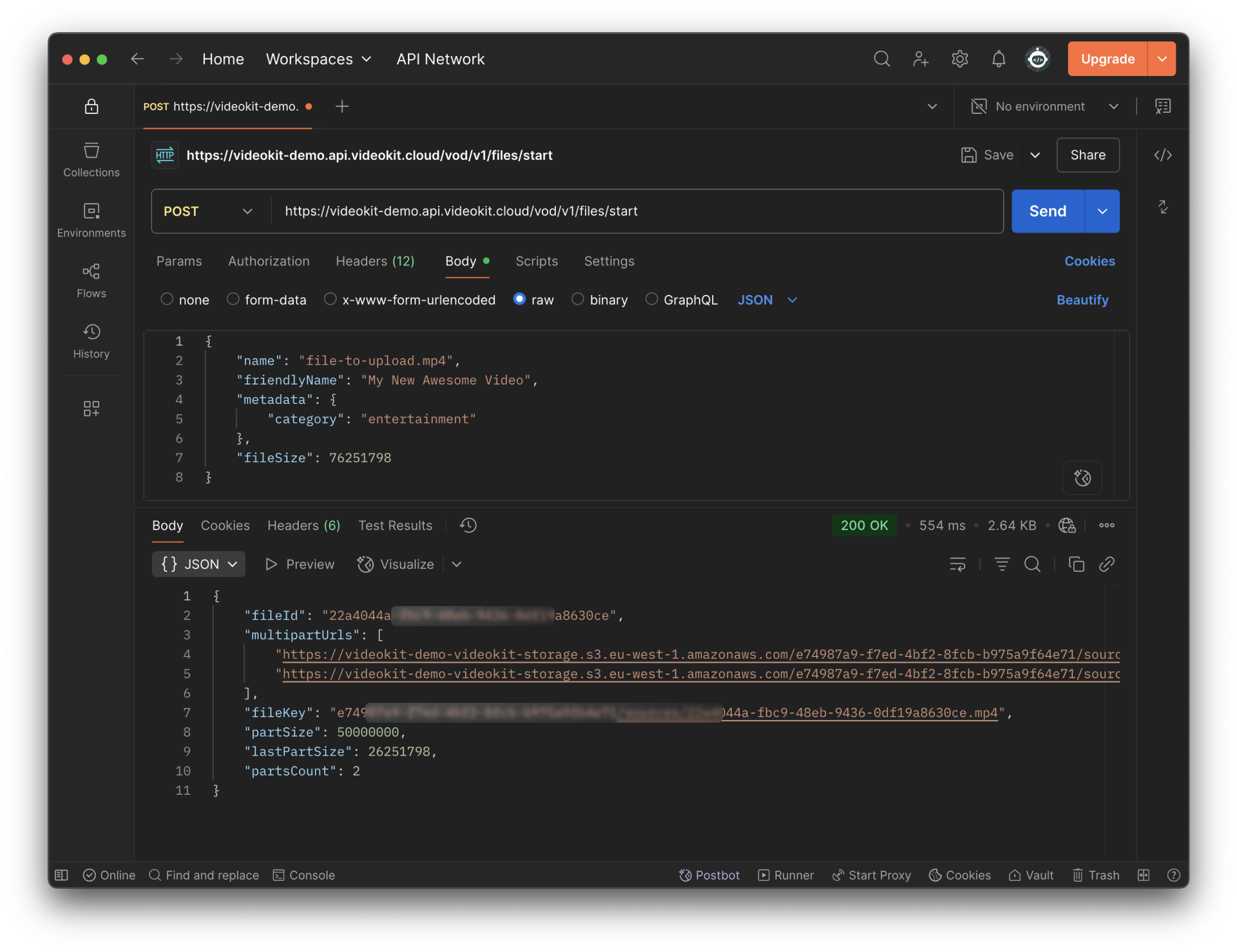
Task: Switch to the Headers (12) request tab
Action: point(375,261)
